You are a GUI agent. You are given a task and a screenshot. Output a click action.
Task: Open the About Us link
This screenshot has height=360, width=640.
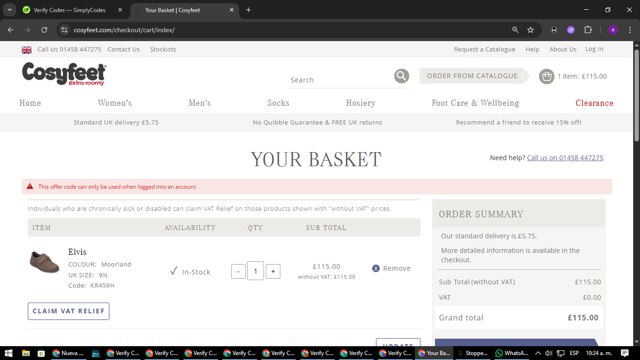563,49
